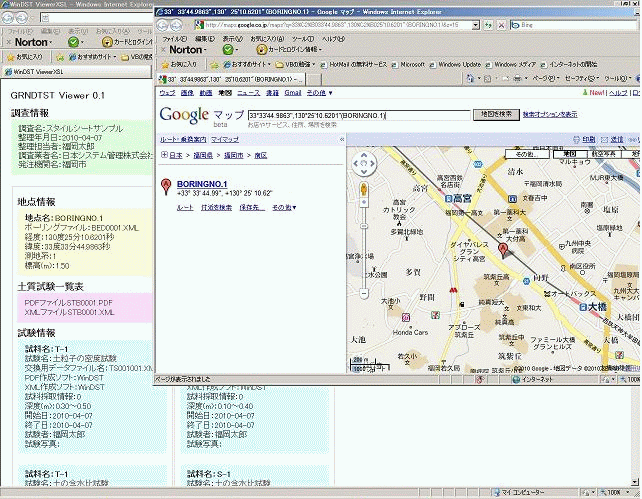Screen dimensions: 642x499
Task: Click 福岡市 breadcrumb link
Action: [x=233, y=155]
